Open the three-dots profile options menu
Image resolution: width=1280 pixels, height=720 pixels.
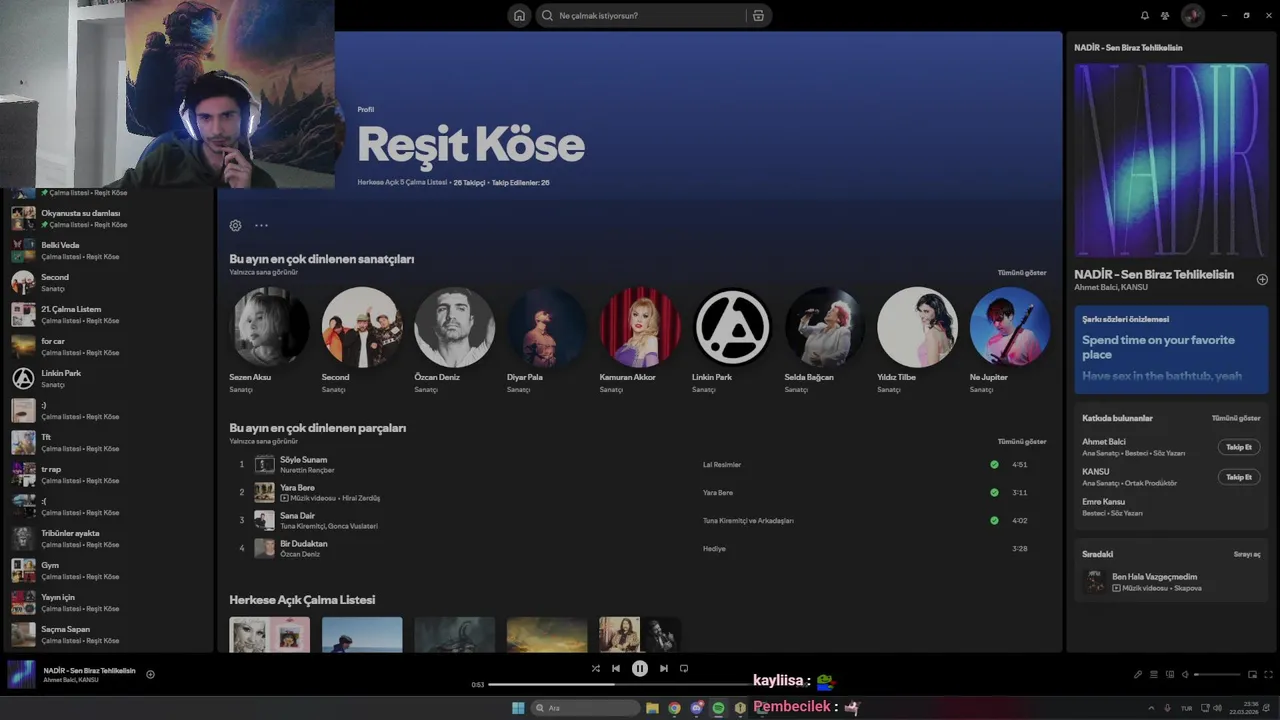tap(261, 226)
